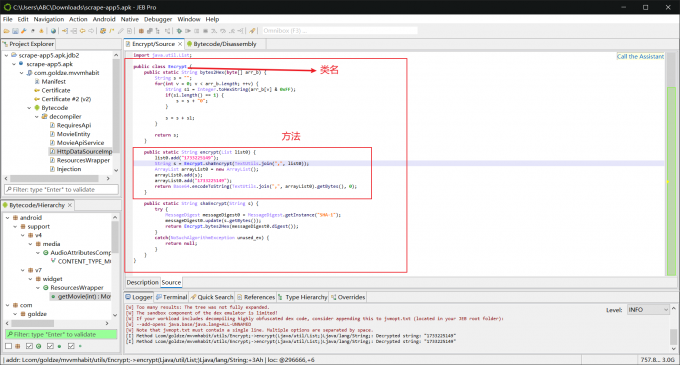Select CONTENT_TYPE_M field in hierarchy
Screen dimensions: 680x365
point(84,261)
